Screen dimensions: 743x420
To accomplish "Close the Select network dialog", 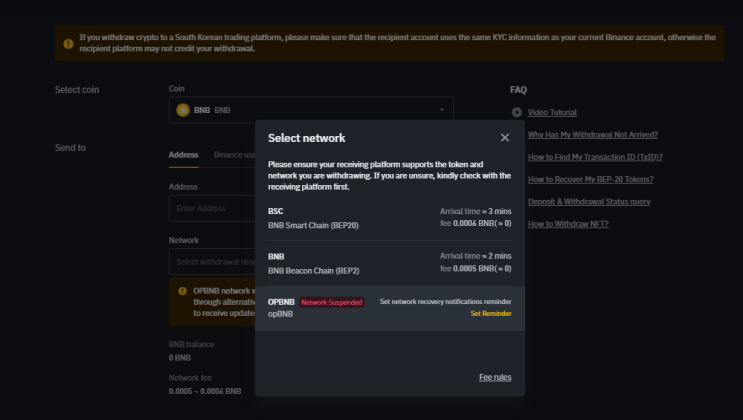I will pyautogui.click(x=505, y=138).
